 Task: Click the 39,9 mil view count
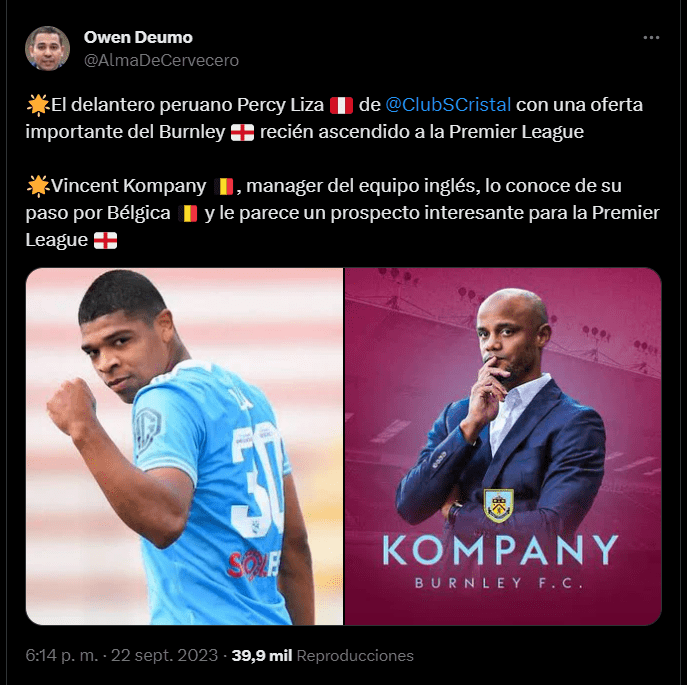click(262, 656)
